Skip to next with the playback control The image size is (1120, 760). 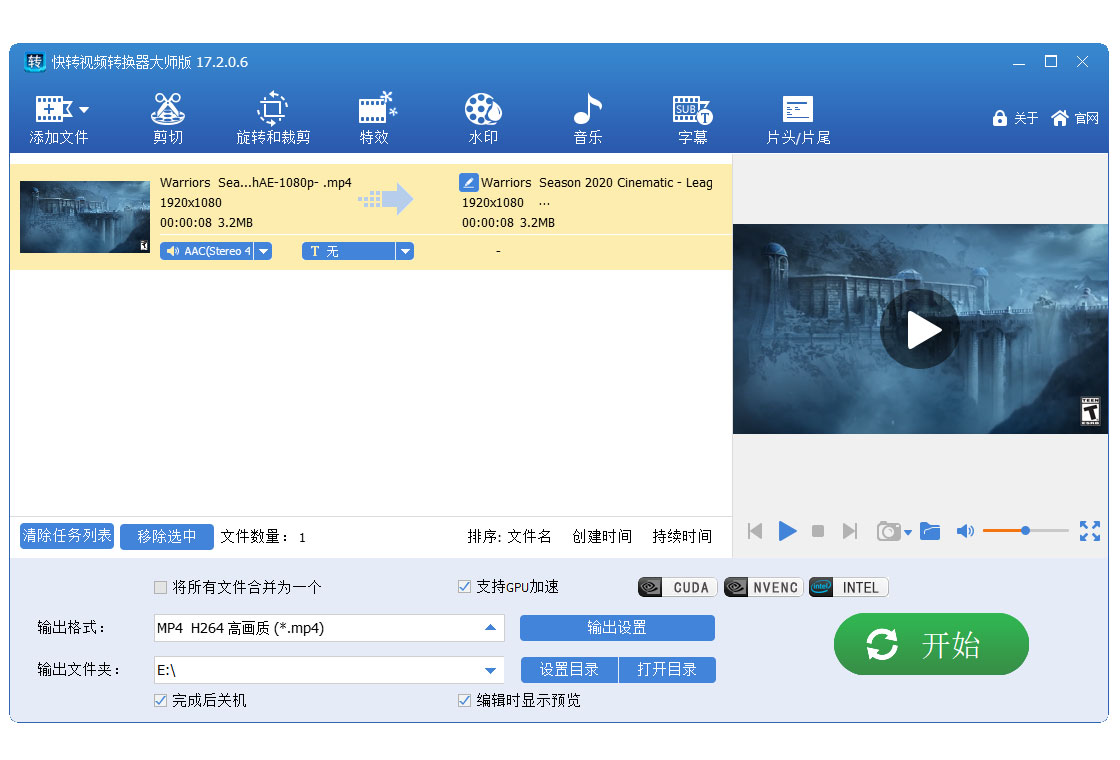(x=849, y=531)
